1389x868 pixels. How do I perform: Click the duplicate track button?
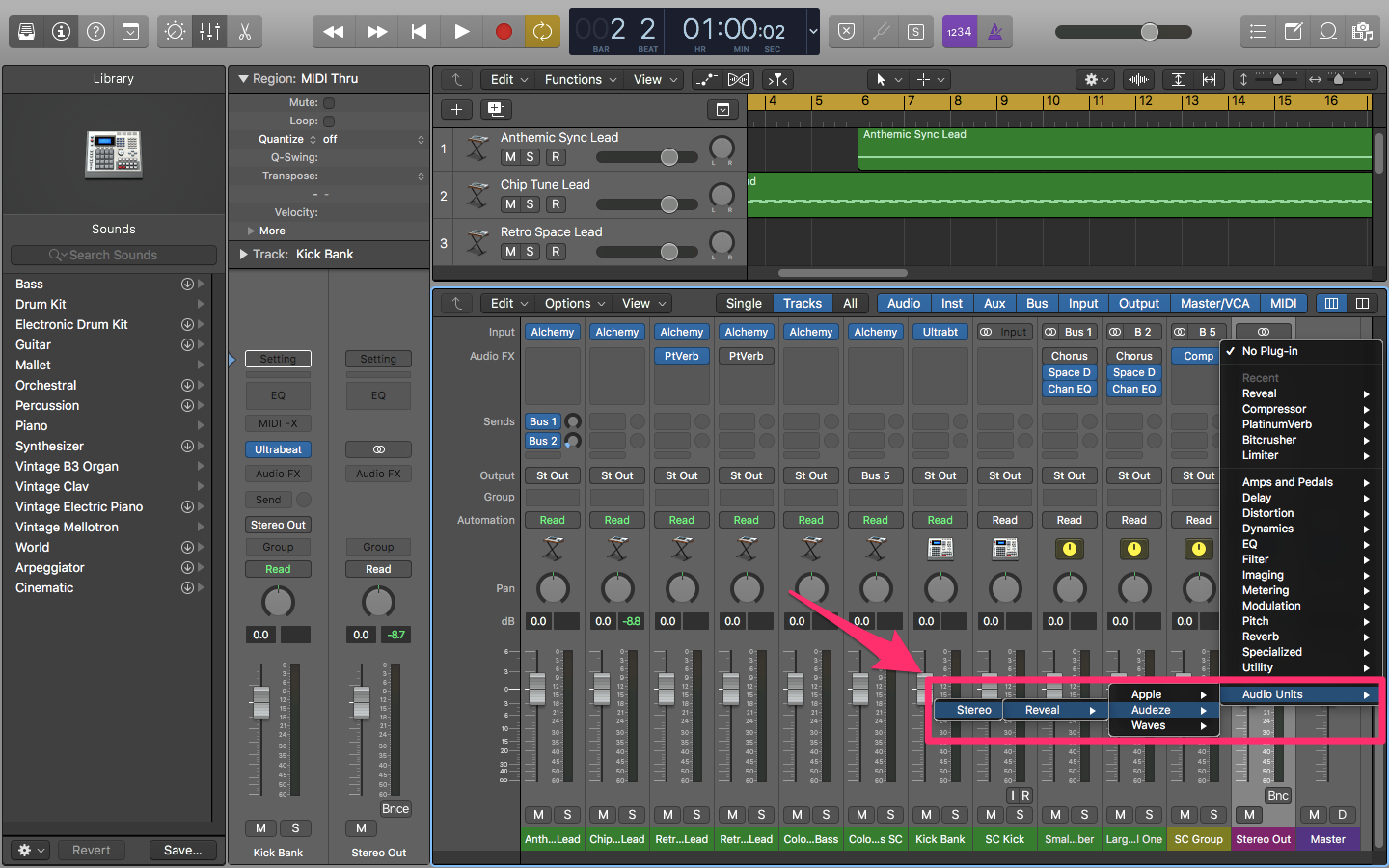(496, 109)
